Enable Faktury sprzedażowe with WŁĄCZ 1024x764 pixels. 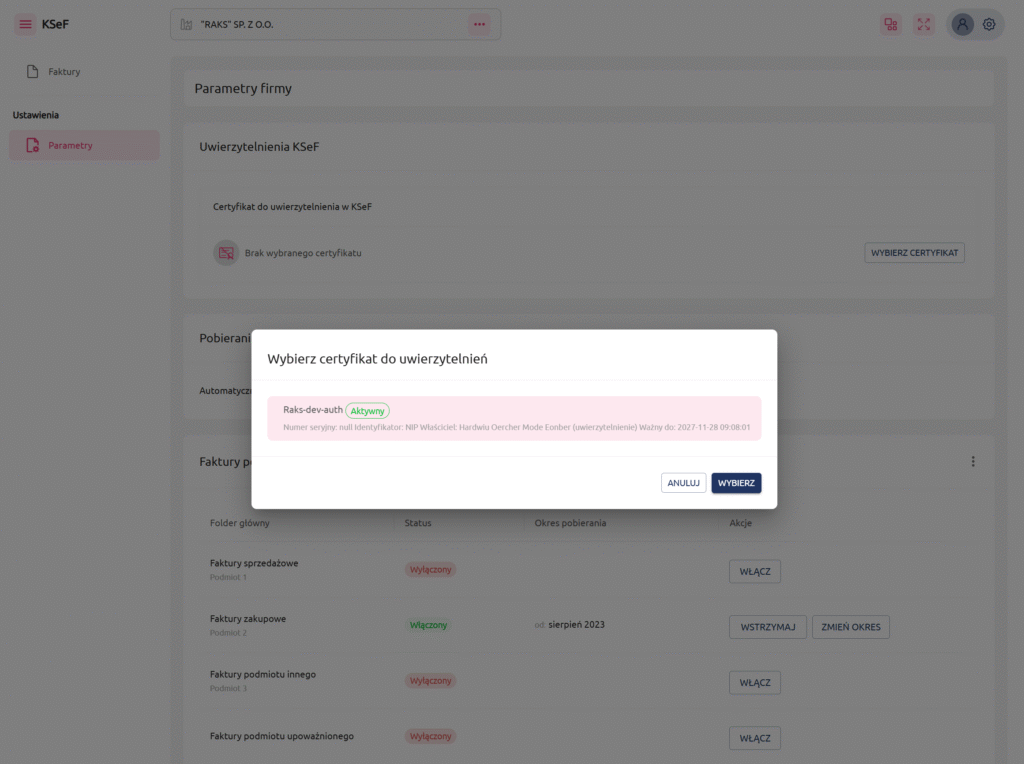[x=754, y=571]
